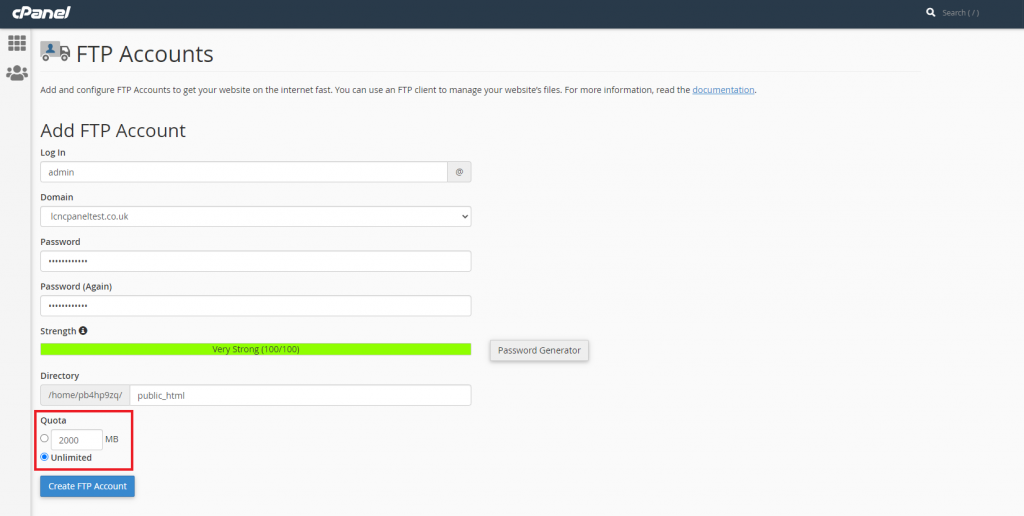Select the MB quota radio button
The image size is (1024, 516).
click(x=44, y=438)
